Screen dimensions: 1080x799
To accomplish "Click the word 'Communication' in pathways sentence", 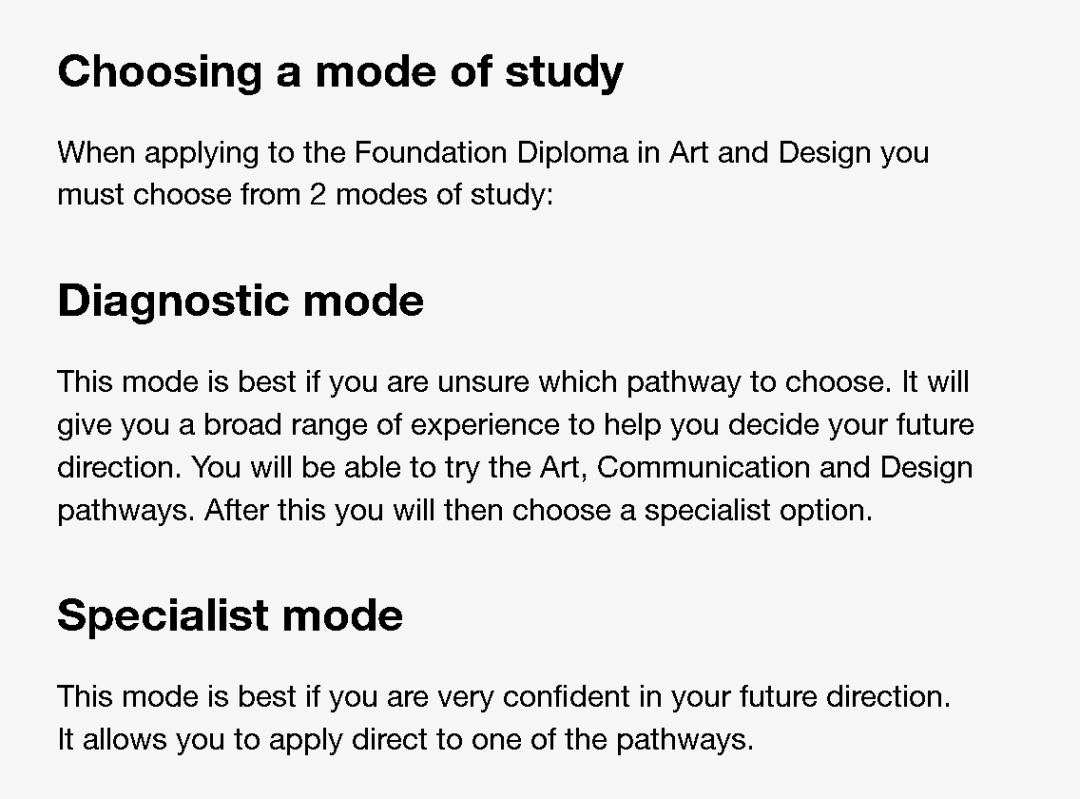I will (x=703, y=468).
